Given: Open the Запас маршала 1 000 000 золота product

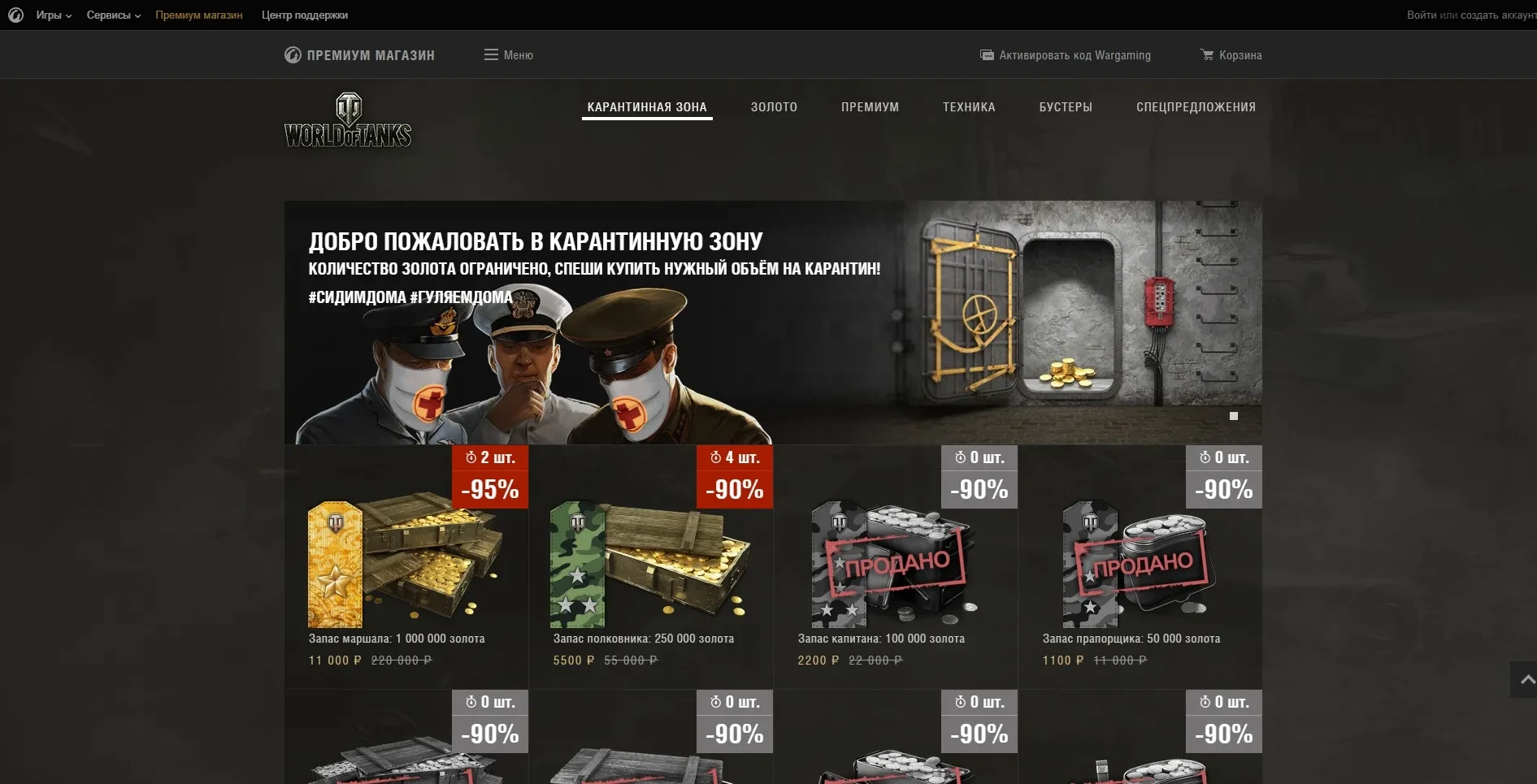Looking at the screenshot, I should (x=406, y=566).
